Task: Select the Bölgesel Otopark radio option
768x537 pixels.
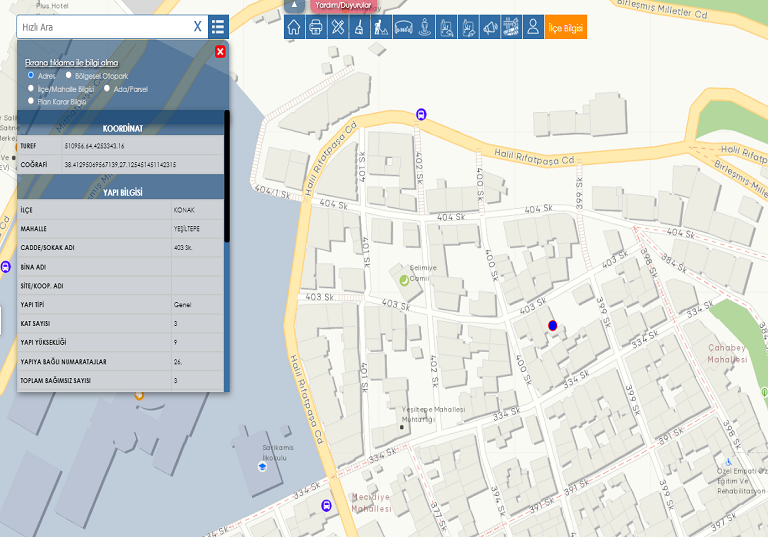Action: (x=69, y=75)
